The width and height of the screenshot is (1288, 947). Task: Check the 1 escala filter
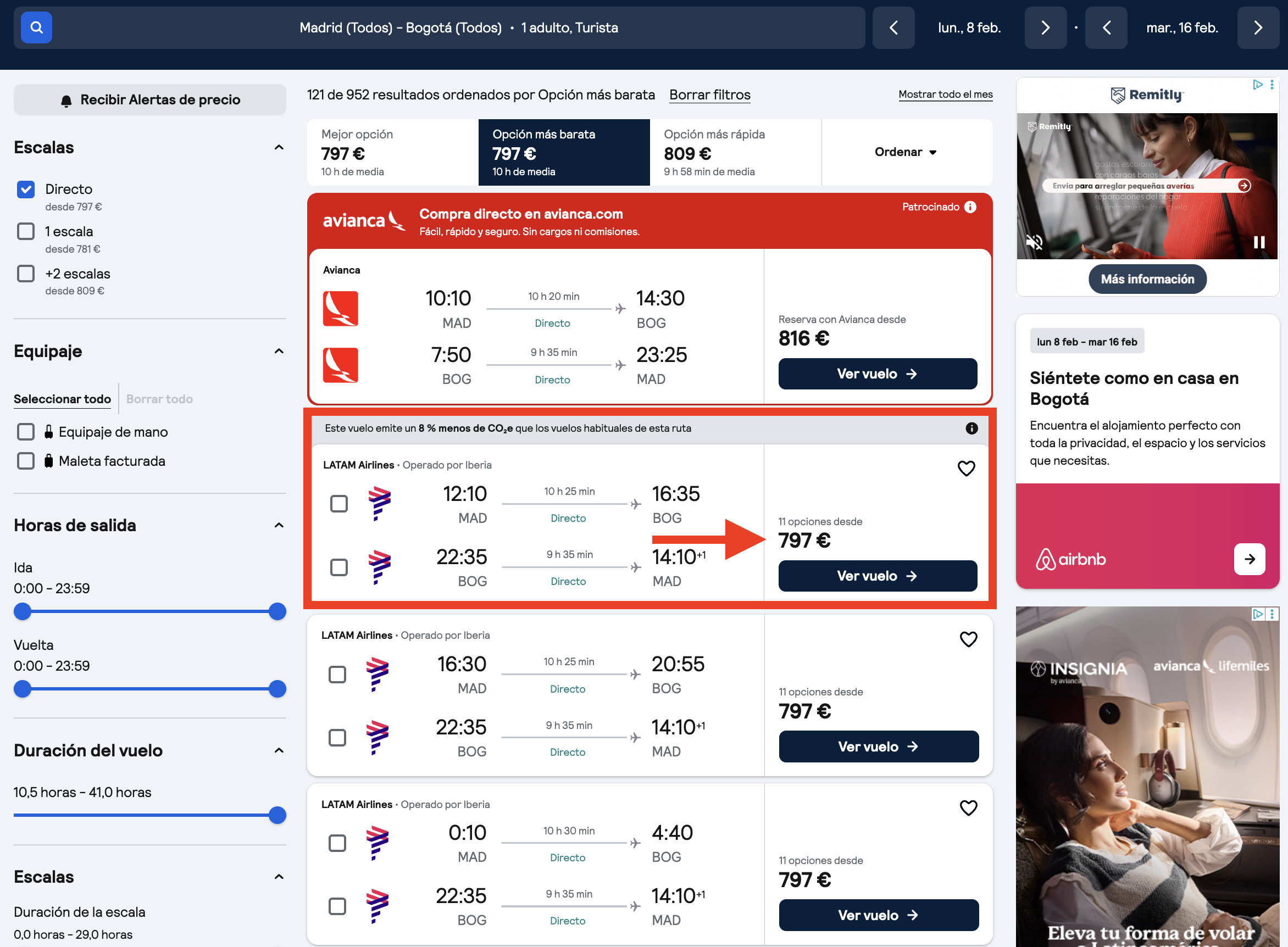[26, 231]
